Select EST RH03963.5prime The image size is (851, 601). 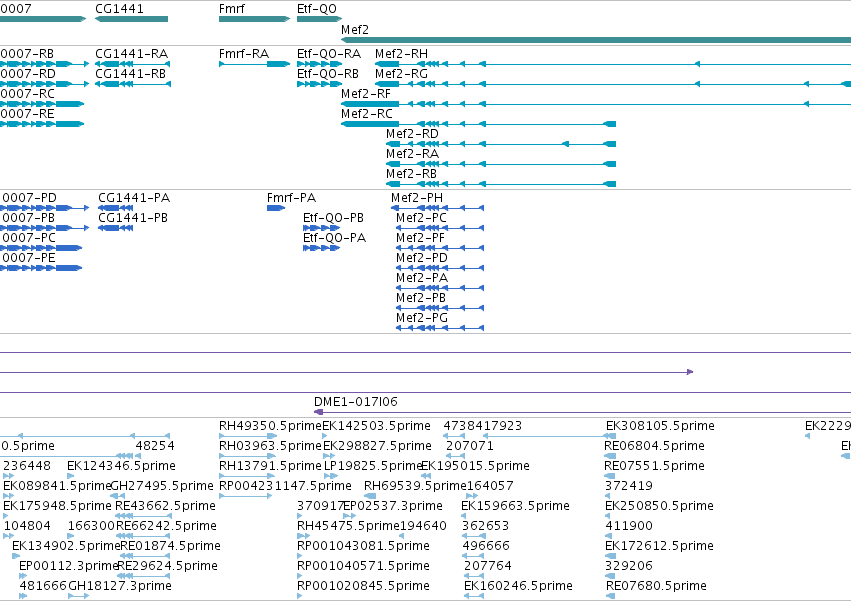click(x=270, y=446)
